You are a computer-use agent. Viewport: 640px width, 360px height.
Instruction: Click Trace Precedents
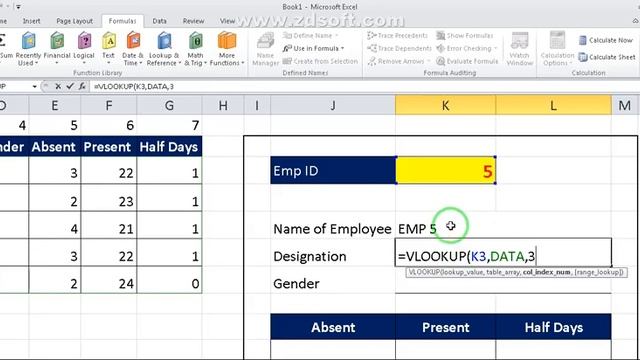(397, 36)
